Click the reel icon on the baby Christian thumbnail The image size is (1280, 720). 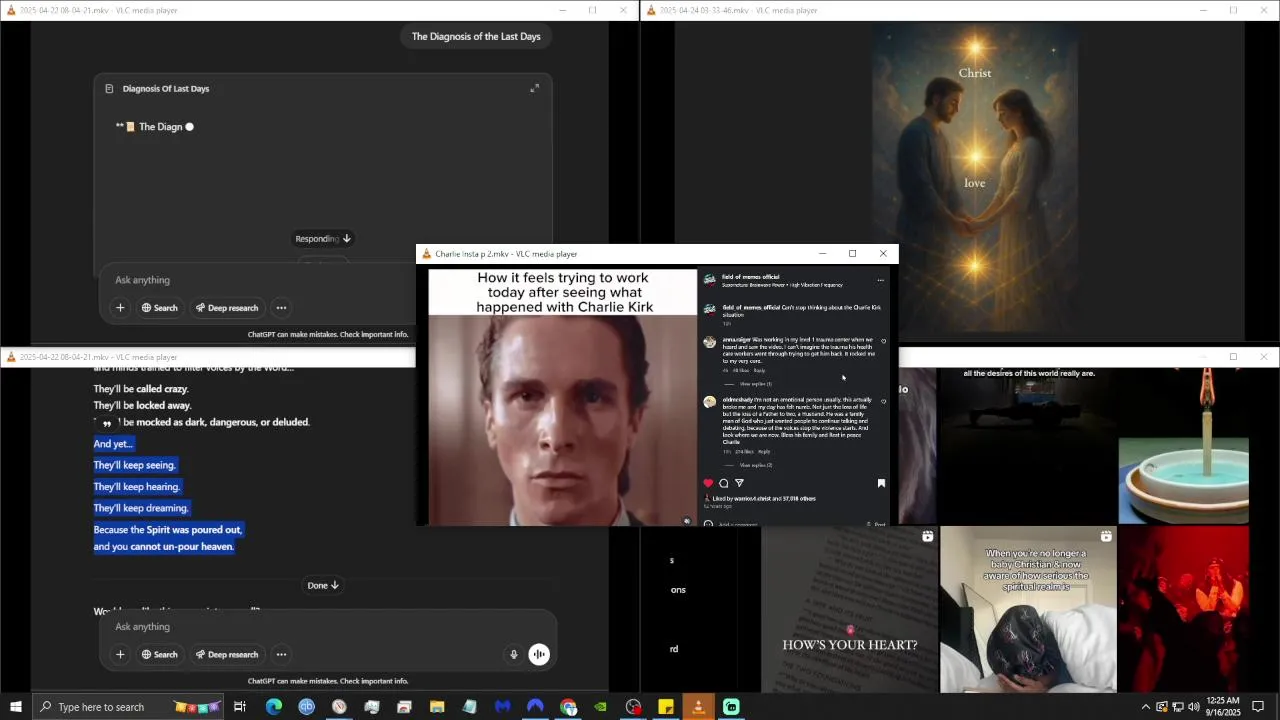(1105, 537)
